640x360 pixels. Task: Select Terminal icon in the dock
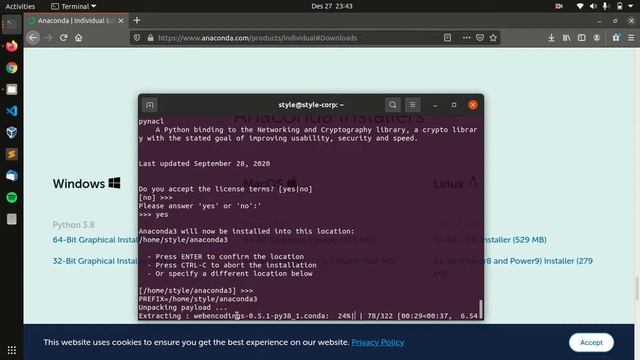[11, 24]
